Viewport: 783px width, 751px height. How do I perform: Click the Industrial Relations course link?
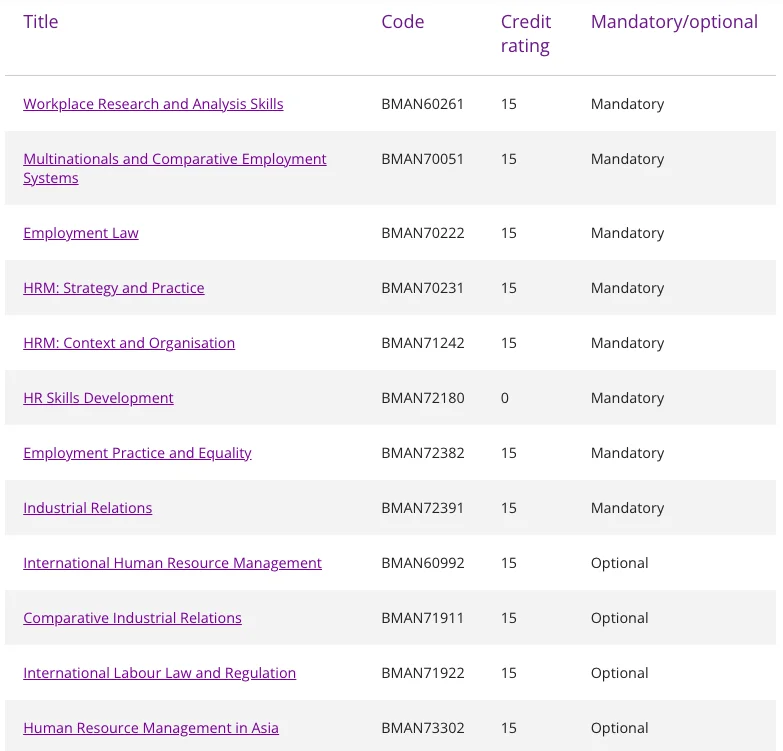point(88,508)
